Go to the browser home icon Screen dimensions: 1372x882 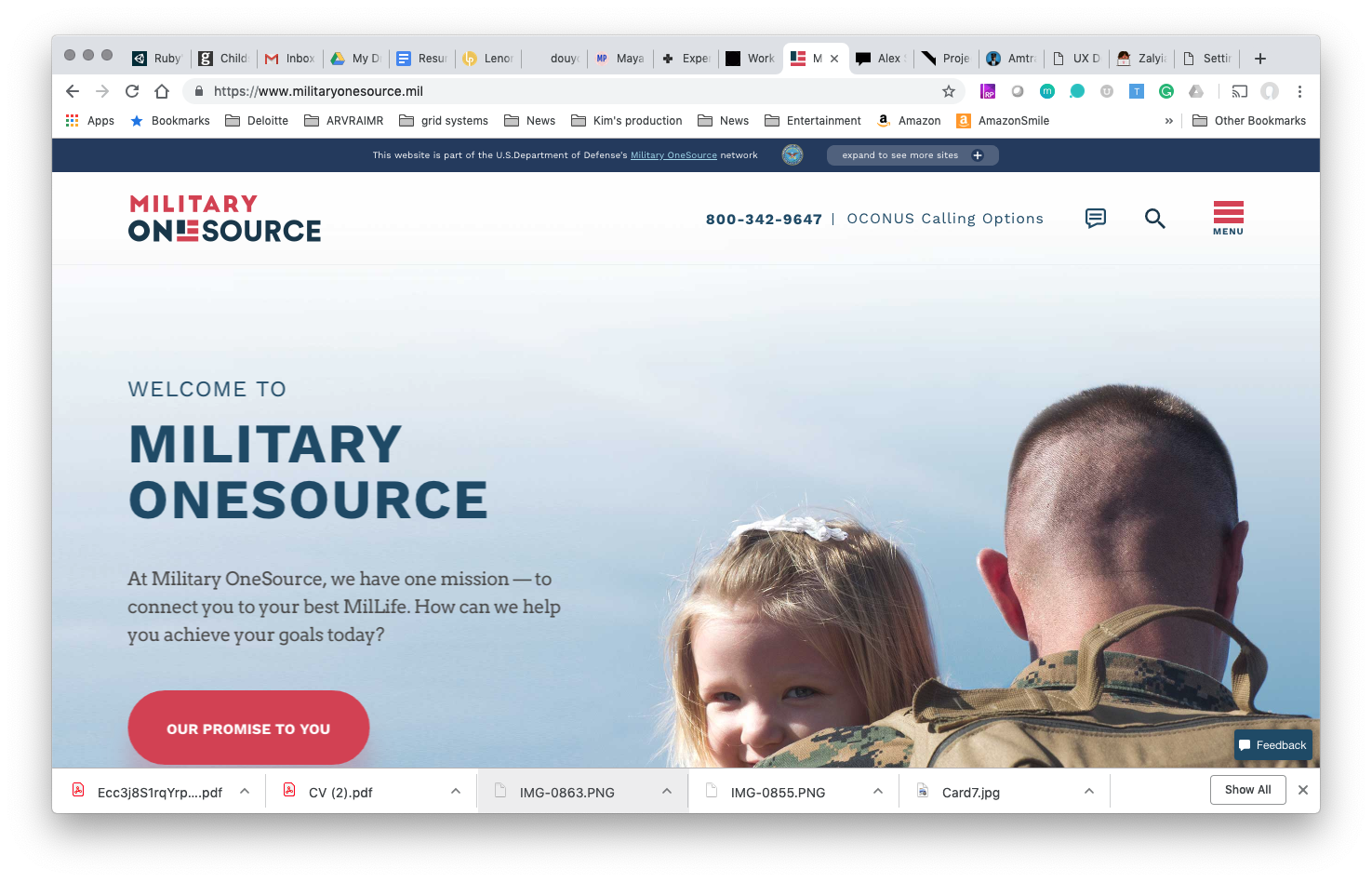[162, 91]
